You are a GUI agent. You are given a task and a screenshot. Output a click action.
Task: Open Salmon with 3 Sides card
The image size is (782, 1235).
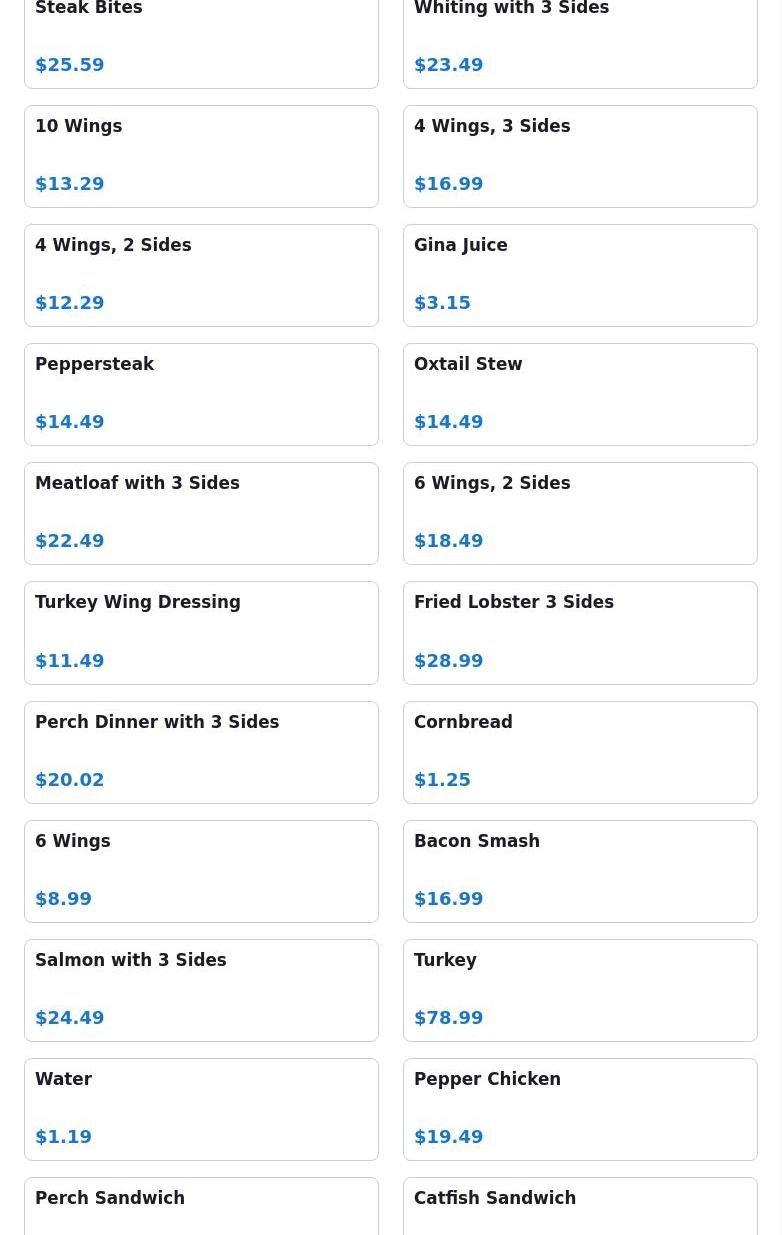pos(201,990)
